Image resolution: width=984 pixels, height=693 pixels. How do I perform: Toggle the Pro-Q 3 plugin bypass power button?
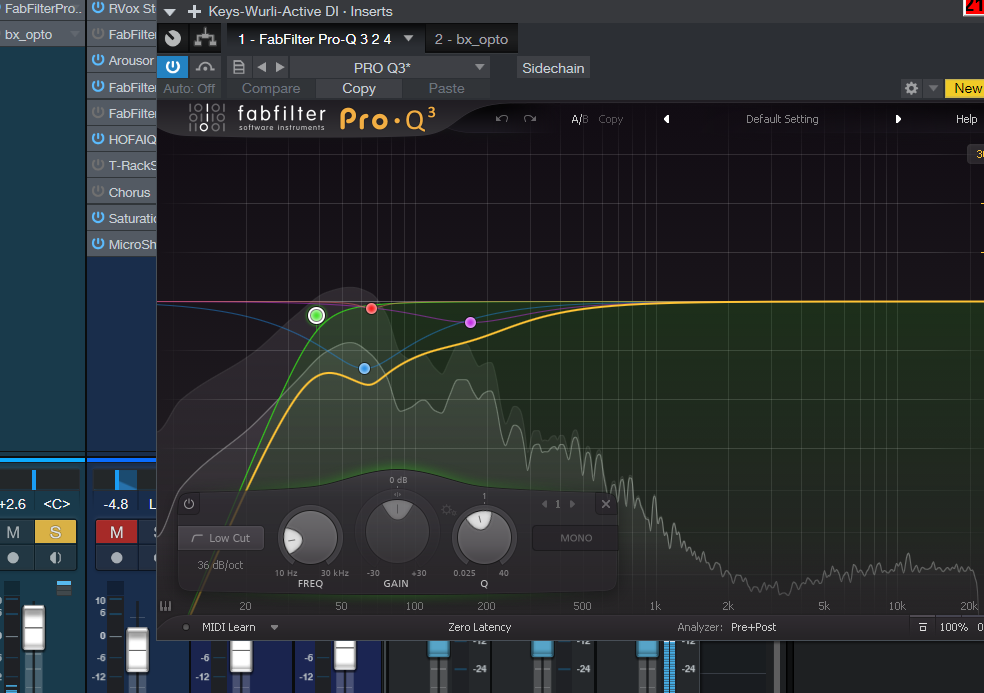pos(173,67)
